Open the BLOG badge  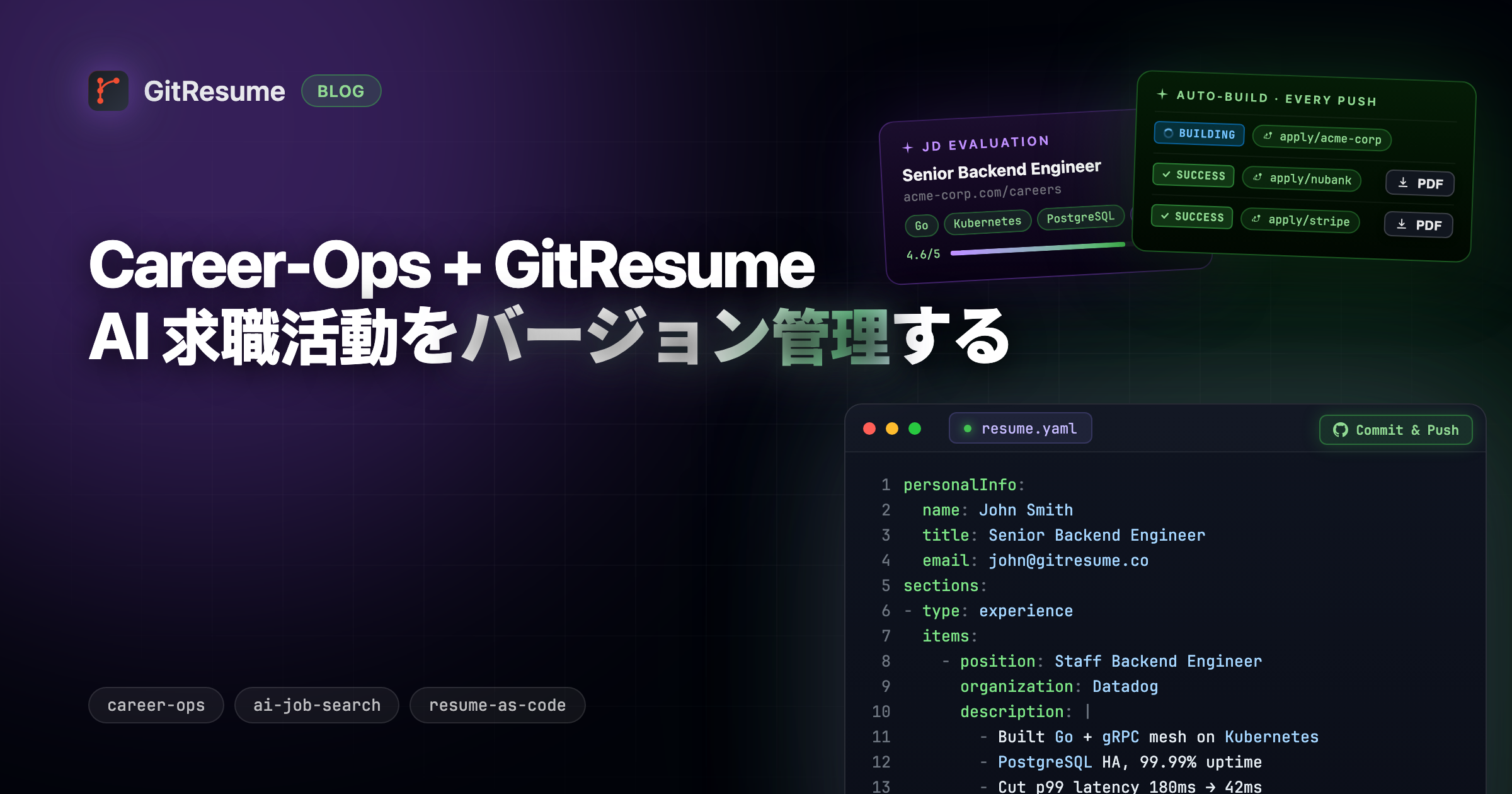(341, 91)
